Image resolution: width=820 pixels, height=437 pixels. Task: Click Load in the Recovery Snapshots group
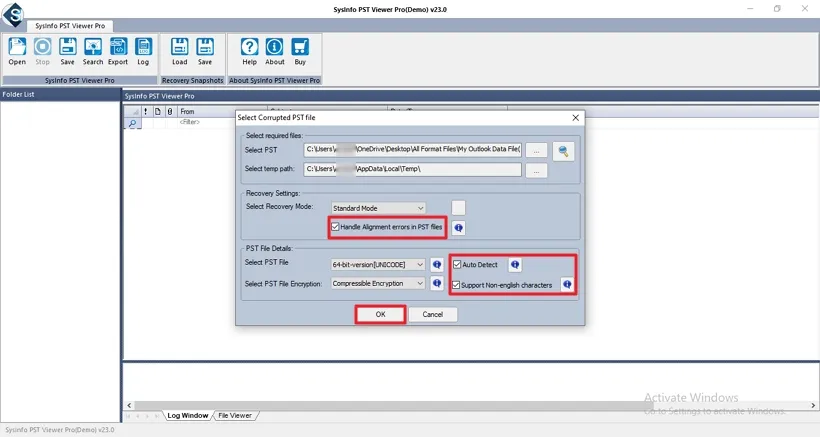point(179,51)
